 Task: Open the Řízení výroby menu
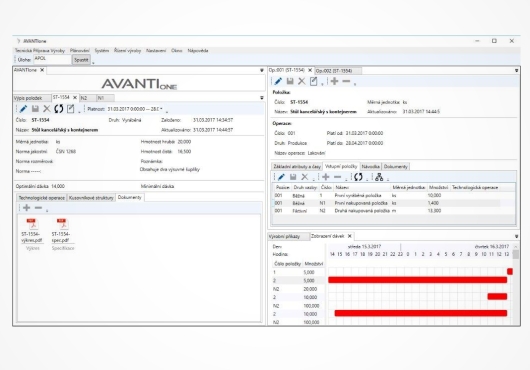(127, 50)
